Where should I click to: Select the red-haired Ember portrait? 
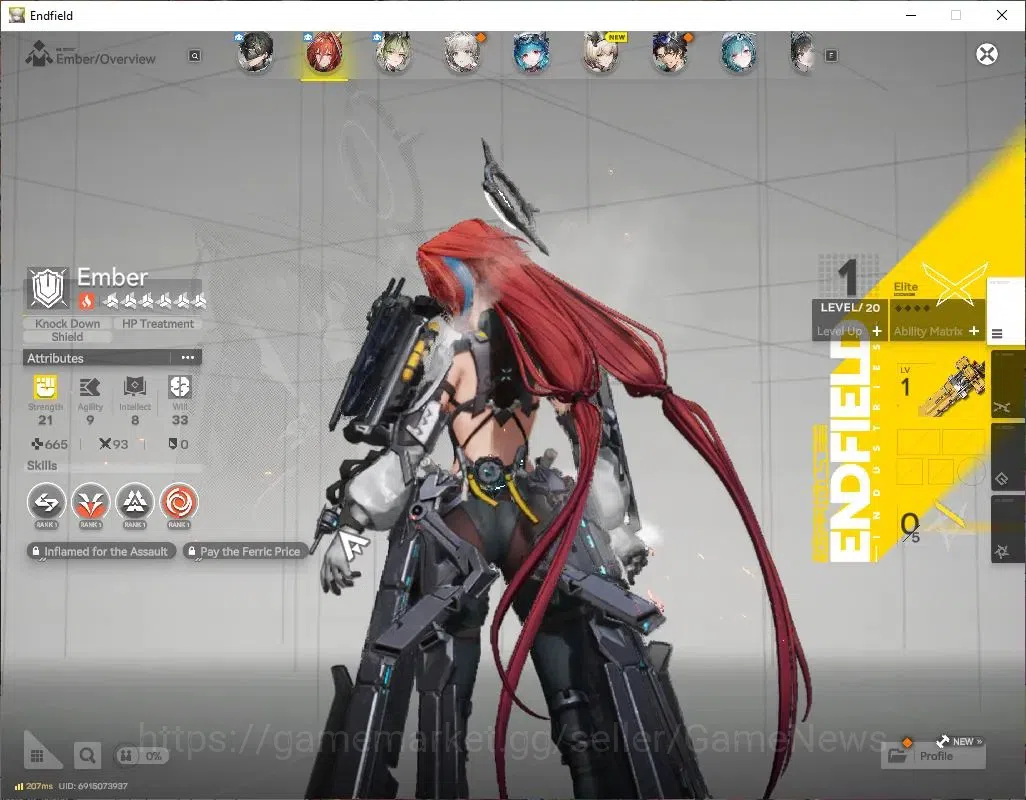click(x=324, y=52)
